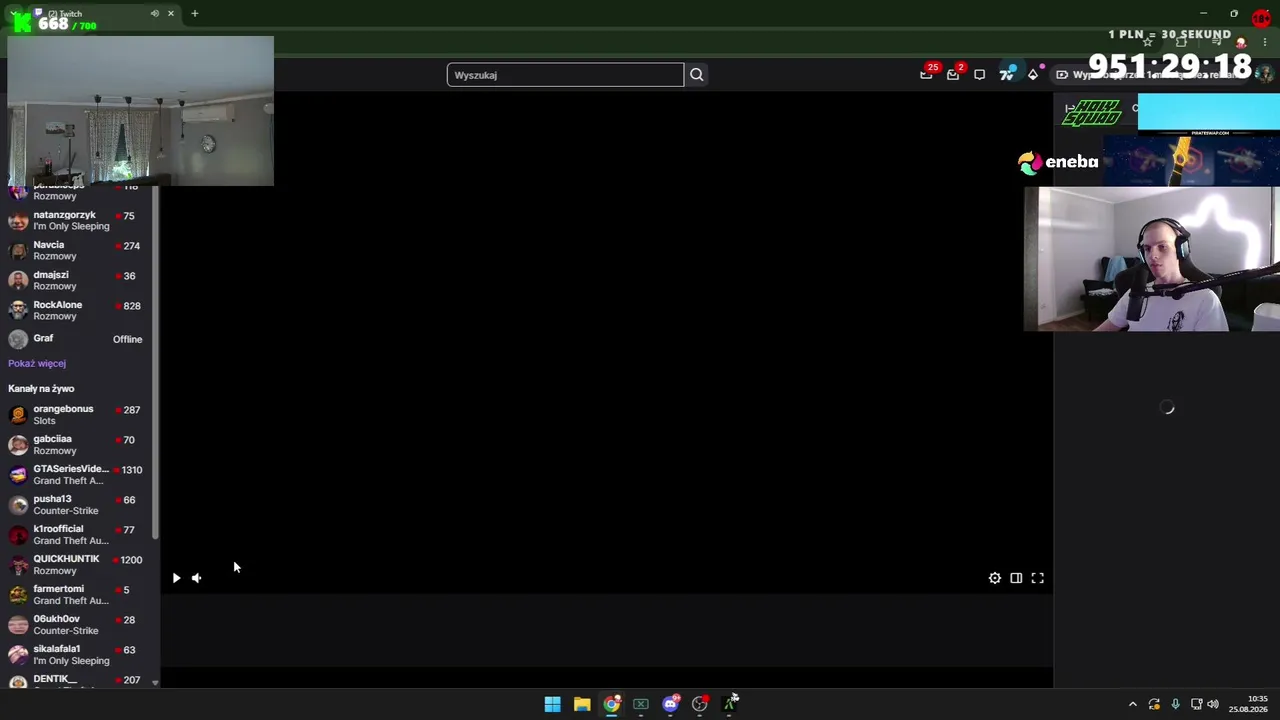Click the ad-free watch offer button

tap(1150, 75)
